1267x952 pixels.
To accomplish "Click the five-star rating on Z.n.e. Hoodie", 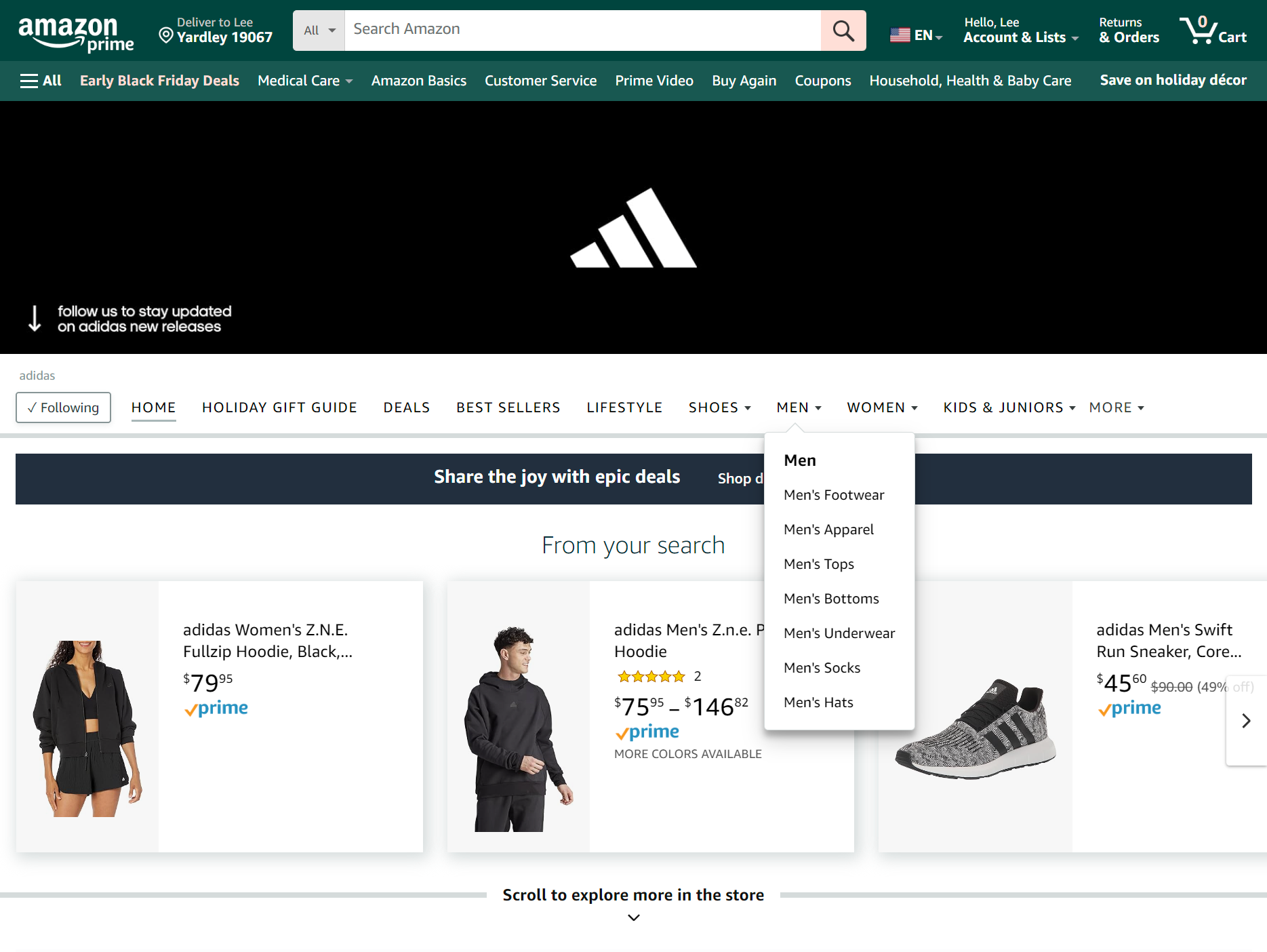I will [651, 676].
